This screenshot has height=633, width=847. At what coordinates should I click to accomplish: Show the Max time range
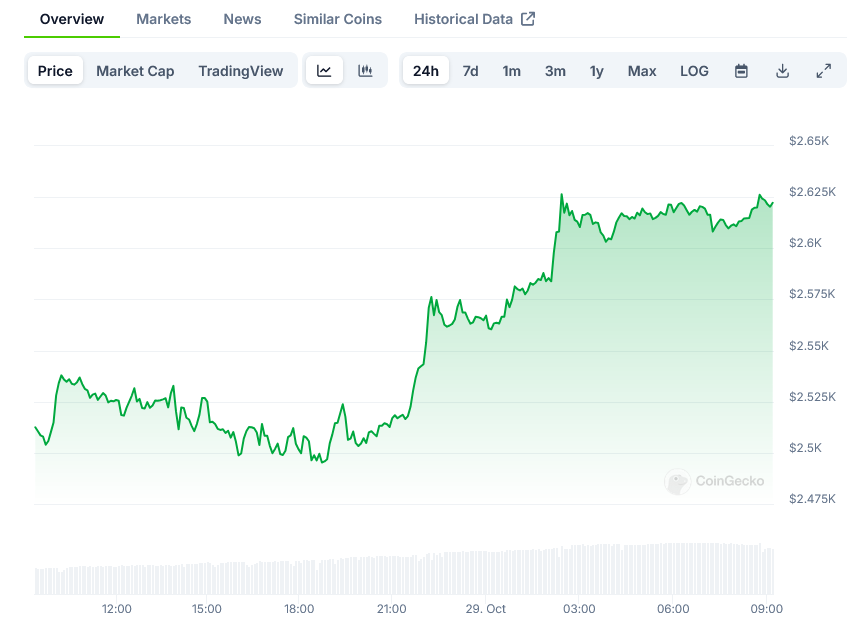tap(642, 71)
